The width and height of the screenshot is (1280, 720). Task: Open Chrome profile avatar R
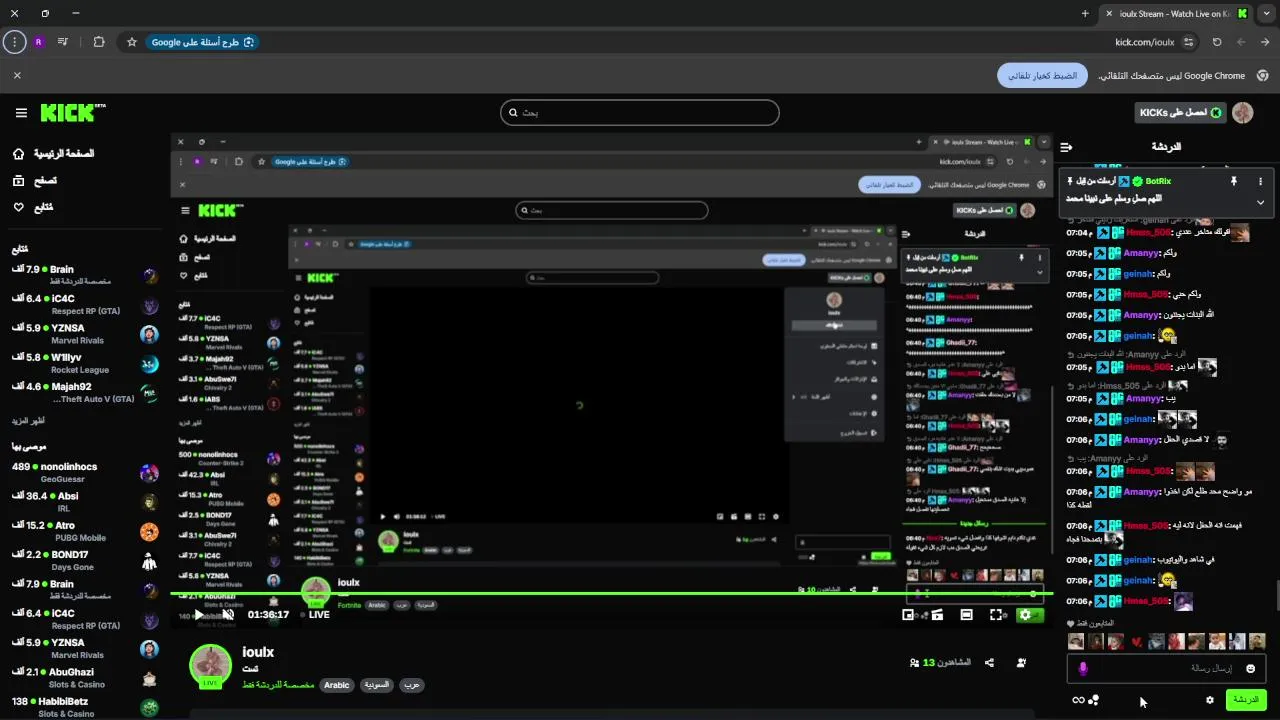click(x=39, y=42)
